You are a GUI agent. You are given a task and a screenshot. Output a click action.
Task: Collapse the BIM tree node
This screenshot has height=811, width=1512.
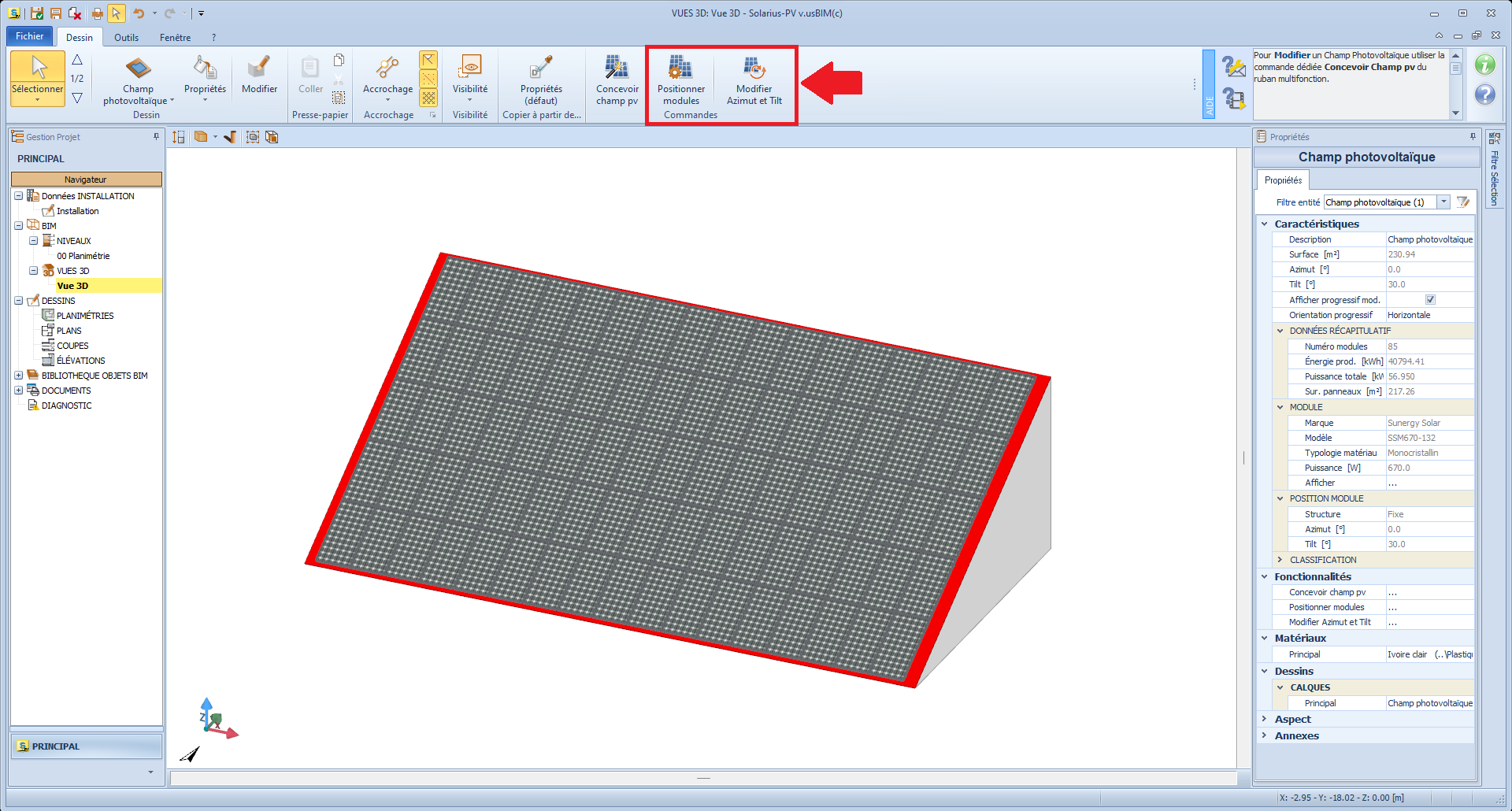pyautogui.click(x=18, y=226)
